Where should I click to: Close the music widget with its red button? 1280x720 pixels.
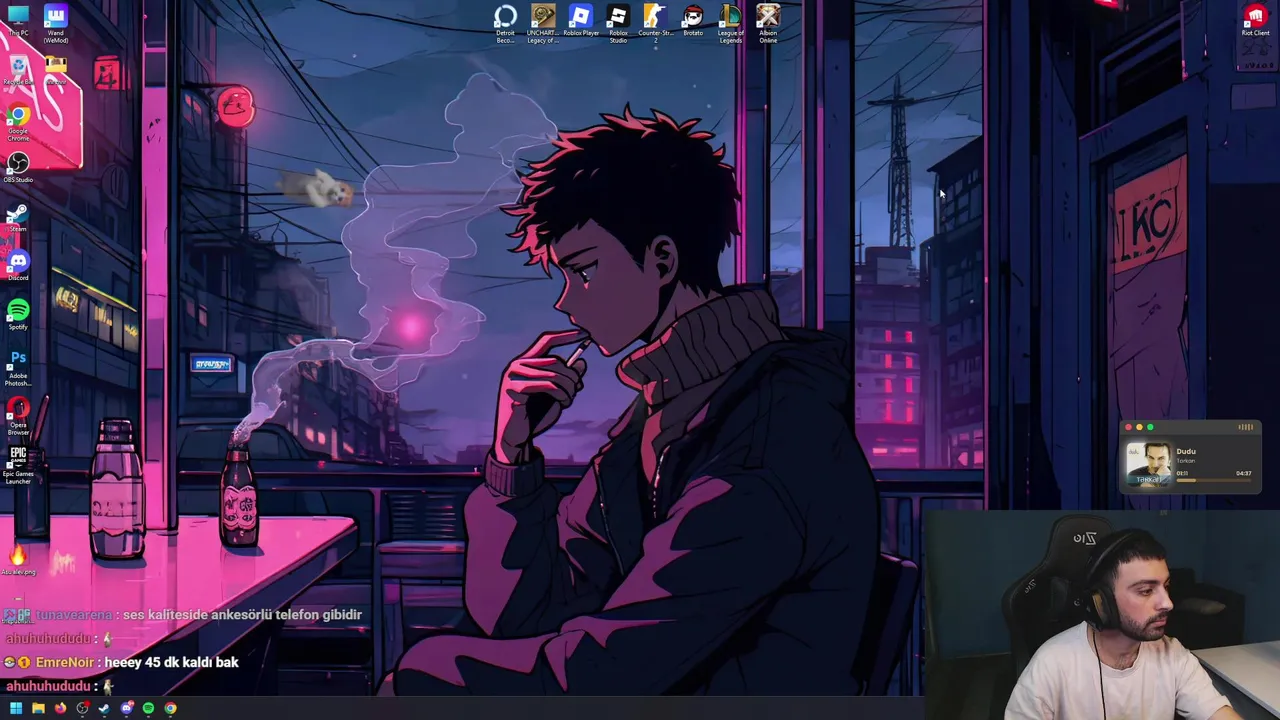pos(1128,428)
